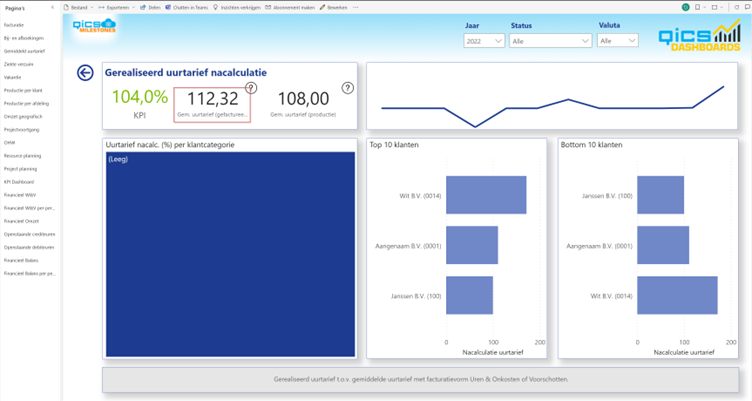752x401 pixels.
Task: Switch to the Vakantie page
Action: (12, 77)
